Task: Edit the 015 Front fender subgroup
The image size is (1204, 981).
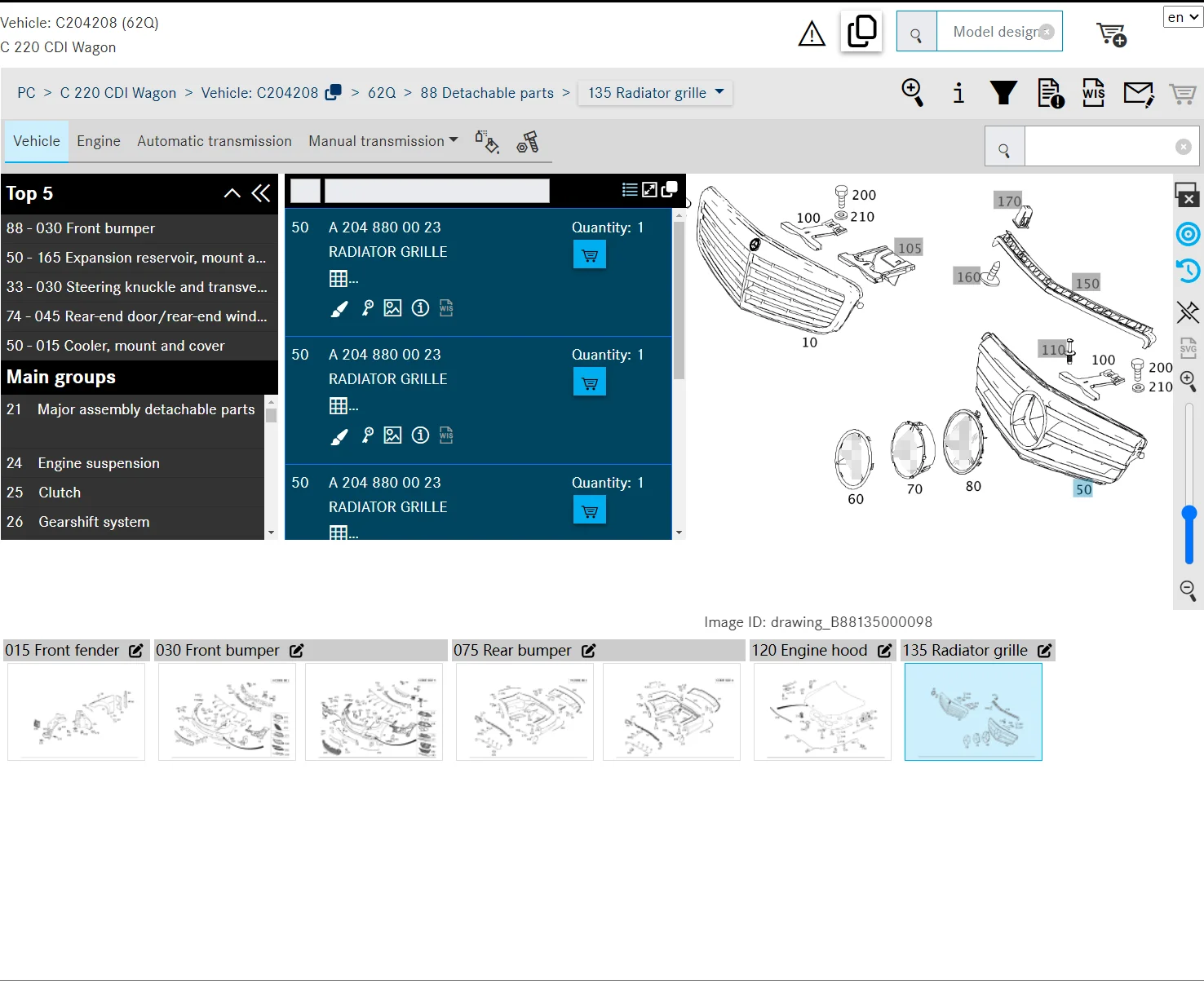Action: coord(136,651)
